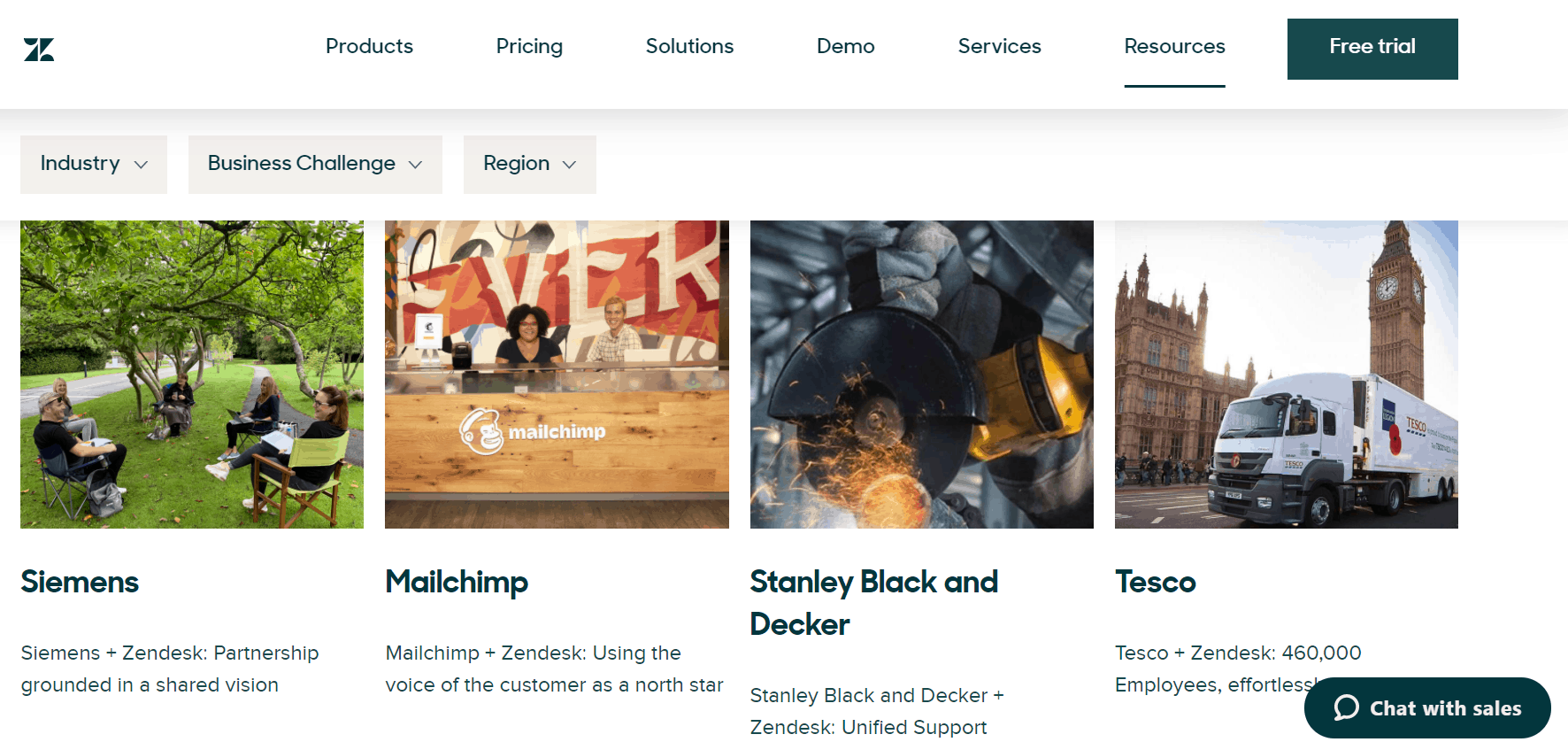The image size is (1568, 742).
Task: Expand the Industry filter dropdown
Action: click(94, 164)
